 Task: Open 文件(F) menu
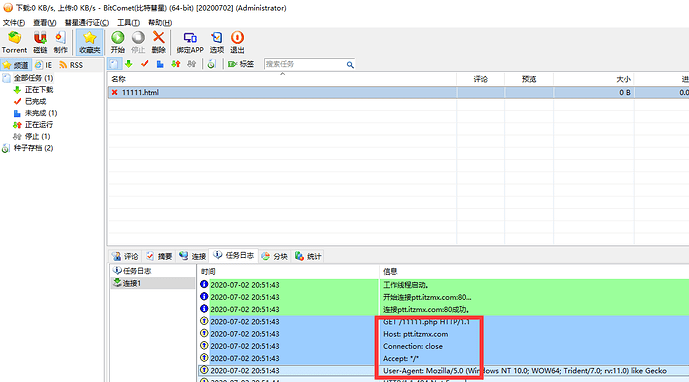[x=14, y=22]
